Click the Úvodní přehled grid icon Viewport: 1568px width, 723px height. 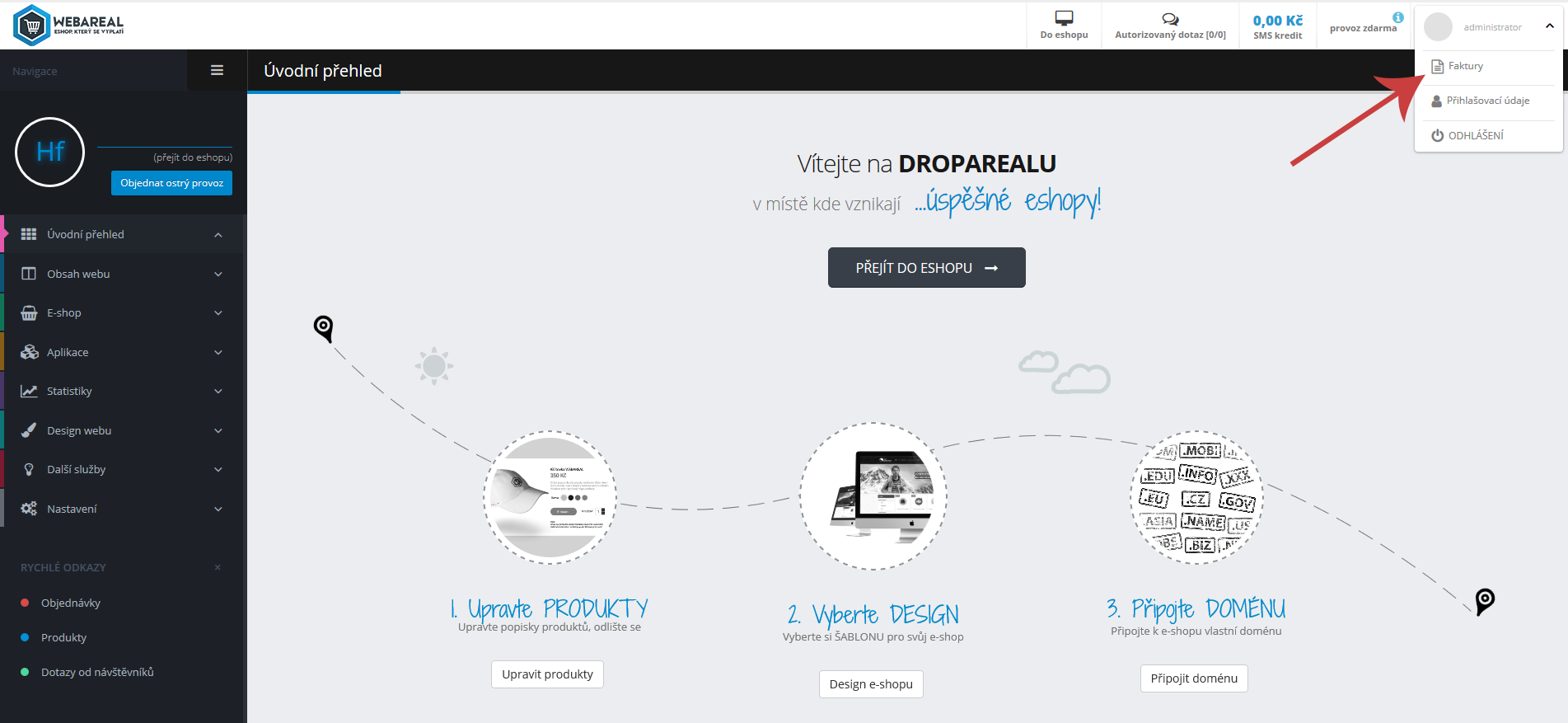pos(29,234)
